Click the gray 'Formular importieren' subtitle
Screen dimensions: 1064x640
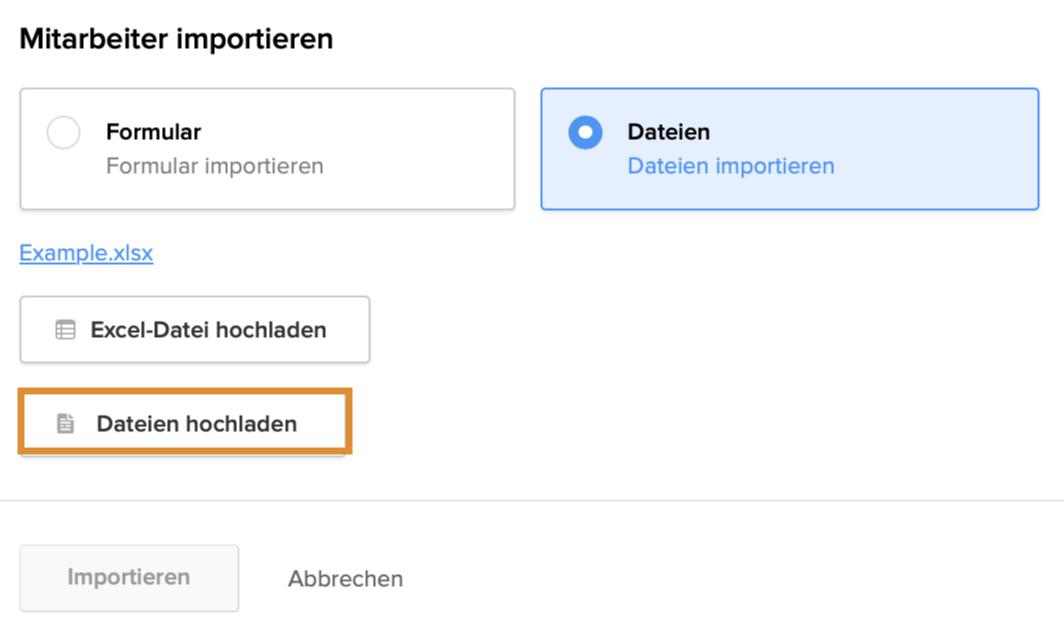click(214, 166)
